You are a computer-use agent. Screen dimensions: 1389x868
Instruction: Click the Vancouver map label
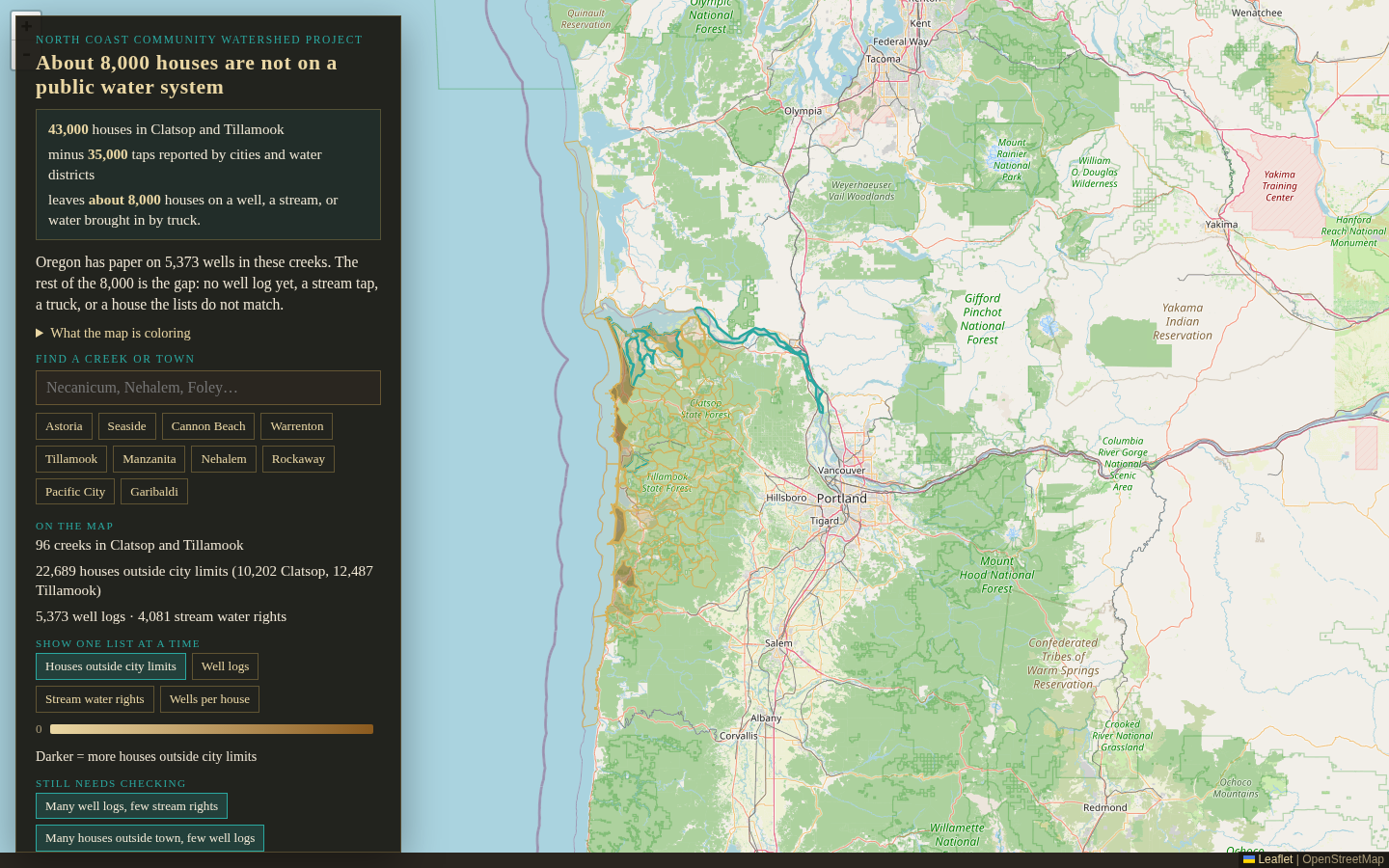click(x=841, y=471)
